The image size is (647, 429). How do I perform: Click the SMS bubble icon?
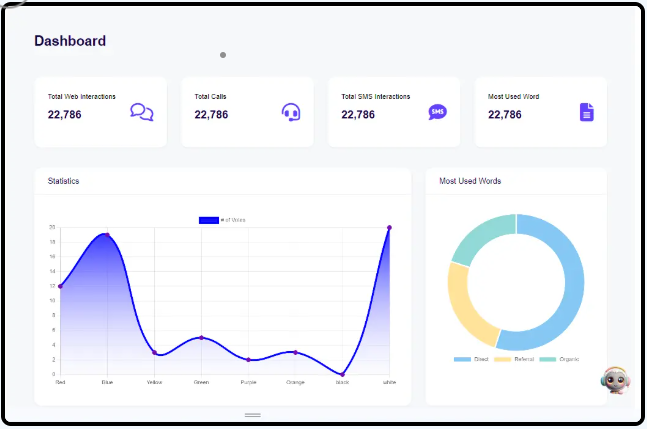point(437,112)
